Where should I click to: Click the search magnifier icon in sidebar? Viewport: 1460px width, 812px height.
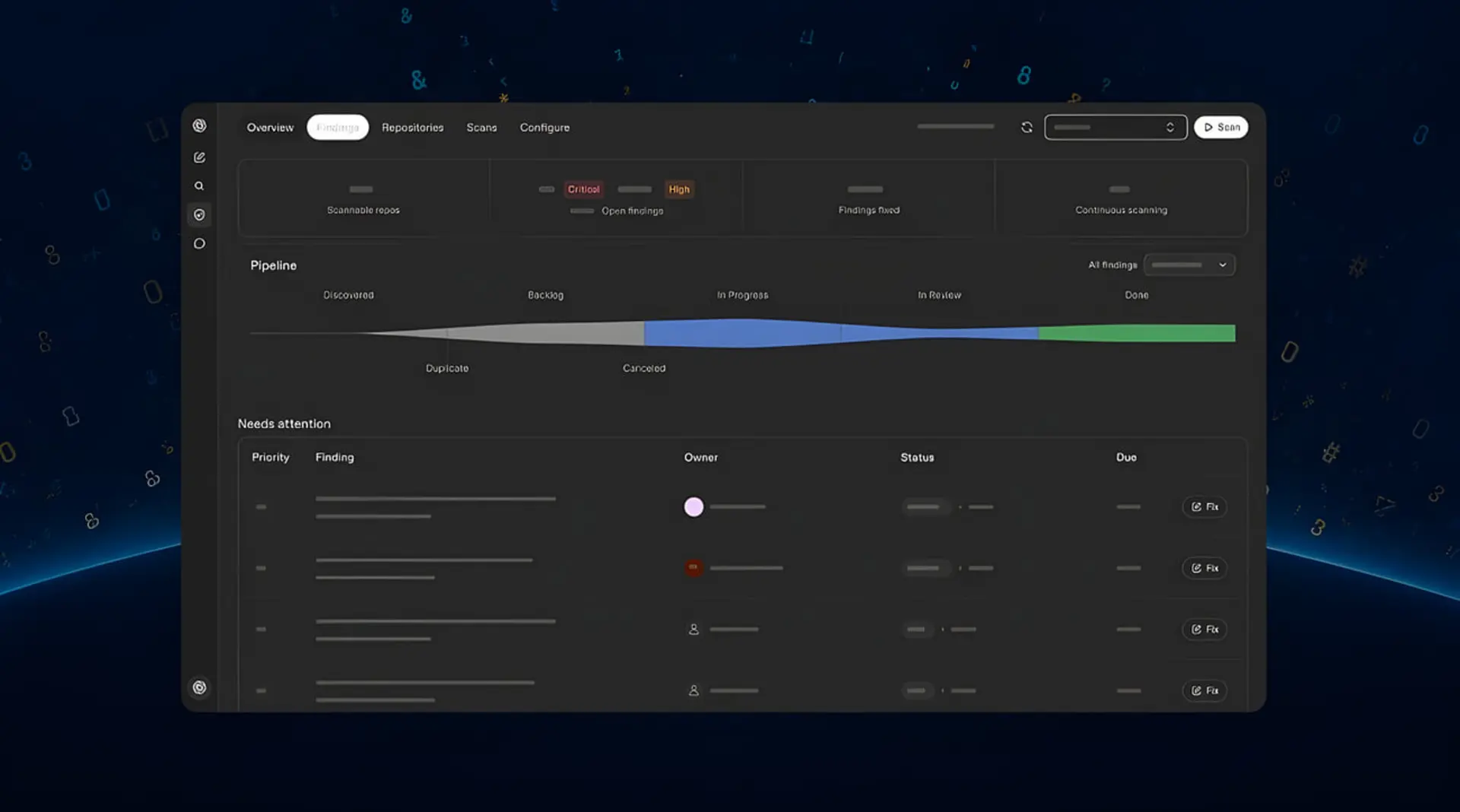point(199,186)
